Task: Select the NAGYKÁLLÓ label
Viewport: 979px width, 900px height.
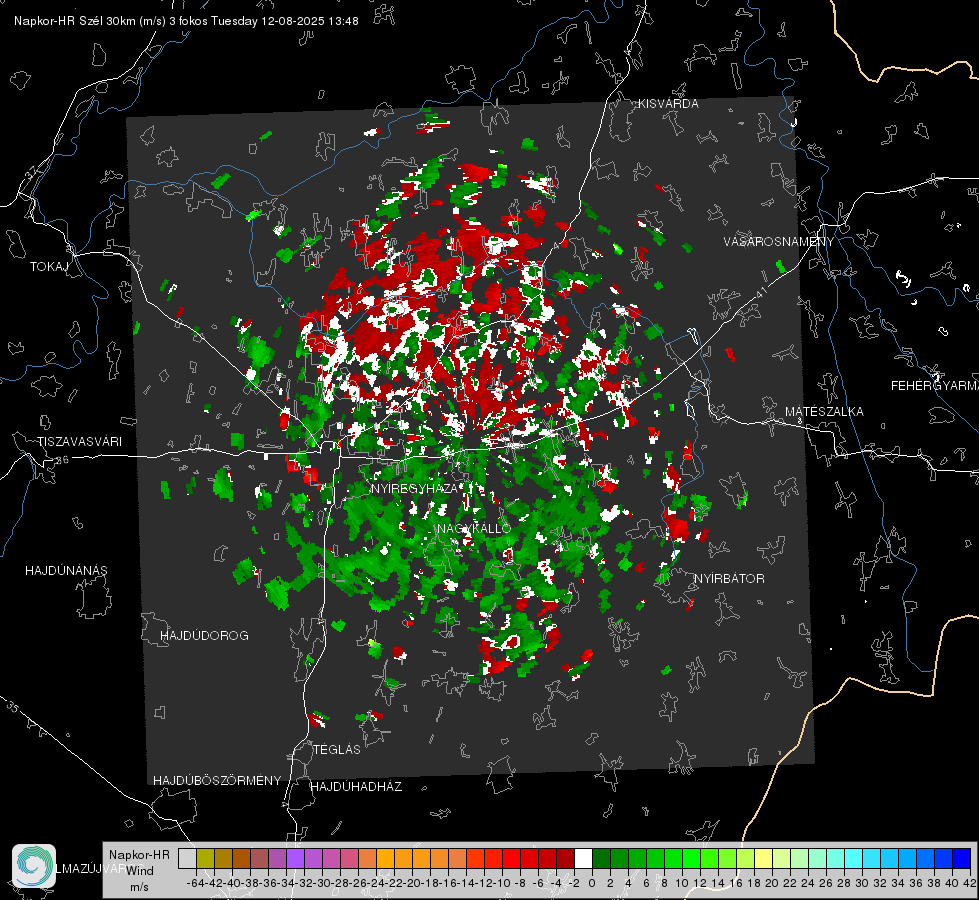Action: click(474, 528)
